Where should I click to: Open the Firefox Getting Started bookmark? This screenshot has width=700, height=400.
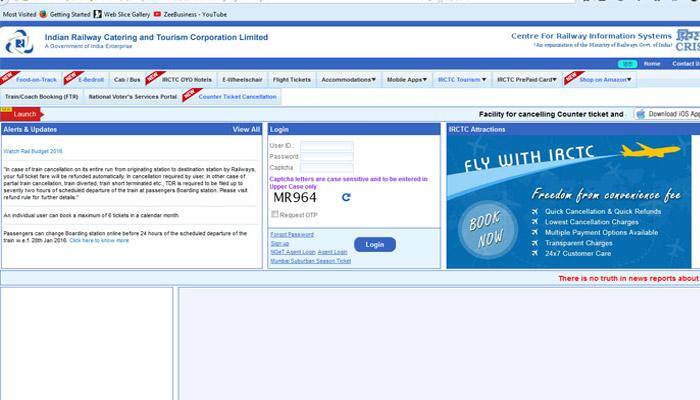pos(65,14)
